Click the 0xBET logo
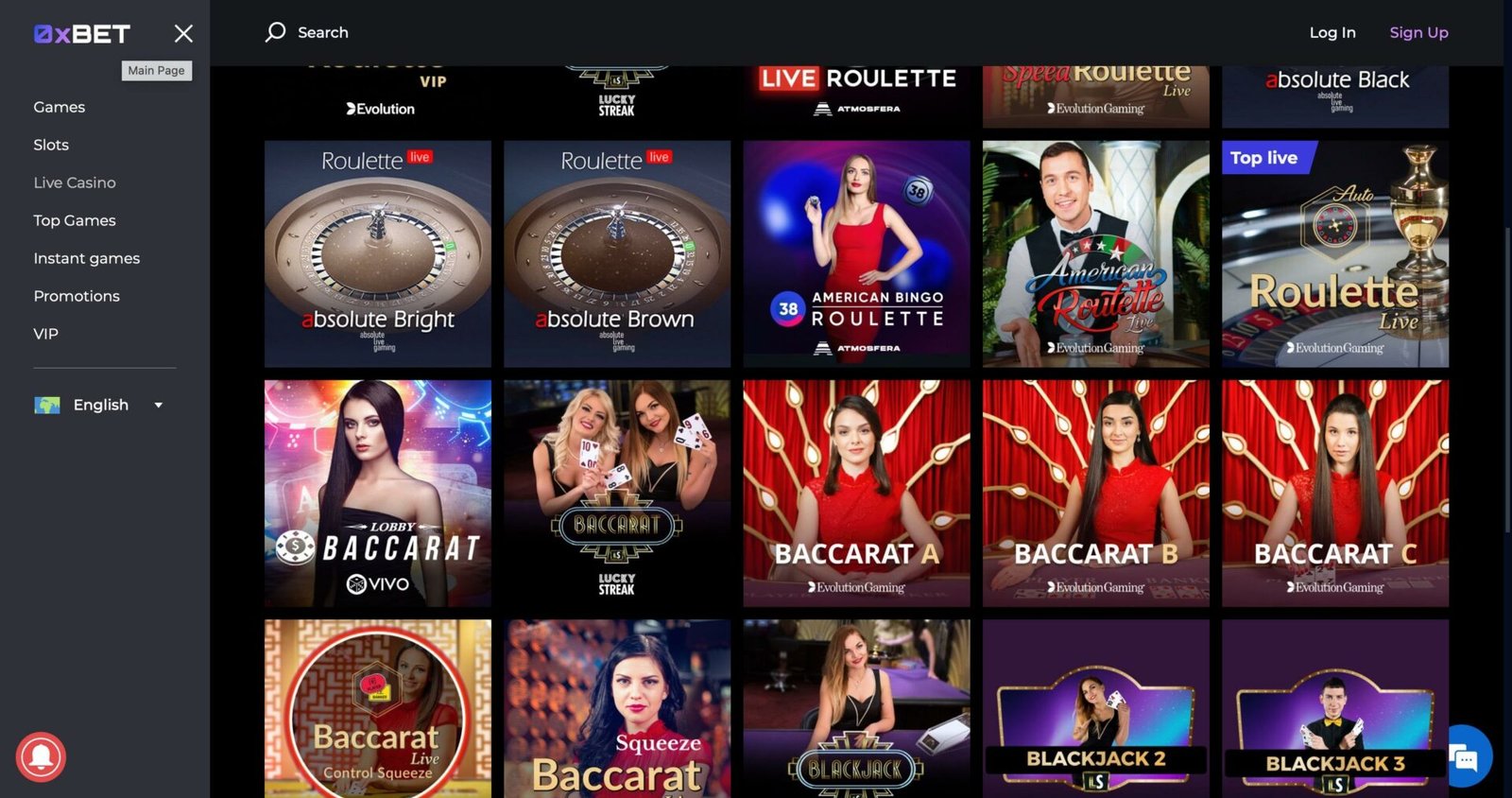The width and height of the screenshot is (1512, 798). (x=82, y=34)
